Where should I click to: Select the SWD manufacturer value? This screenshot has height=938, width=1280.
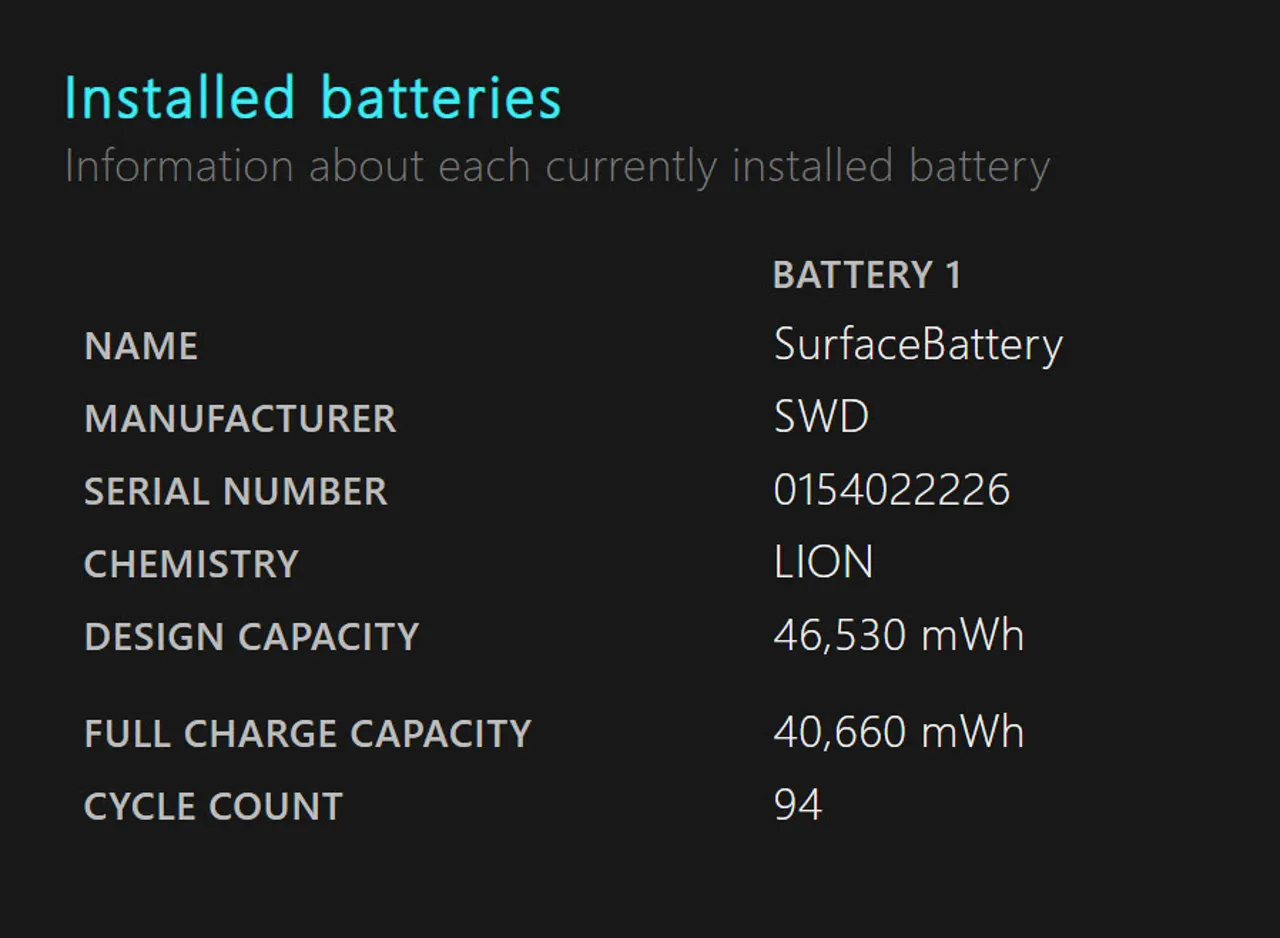tap(821, 418)
